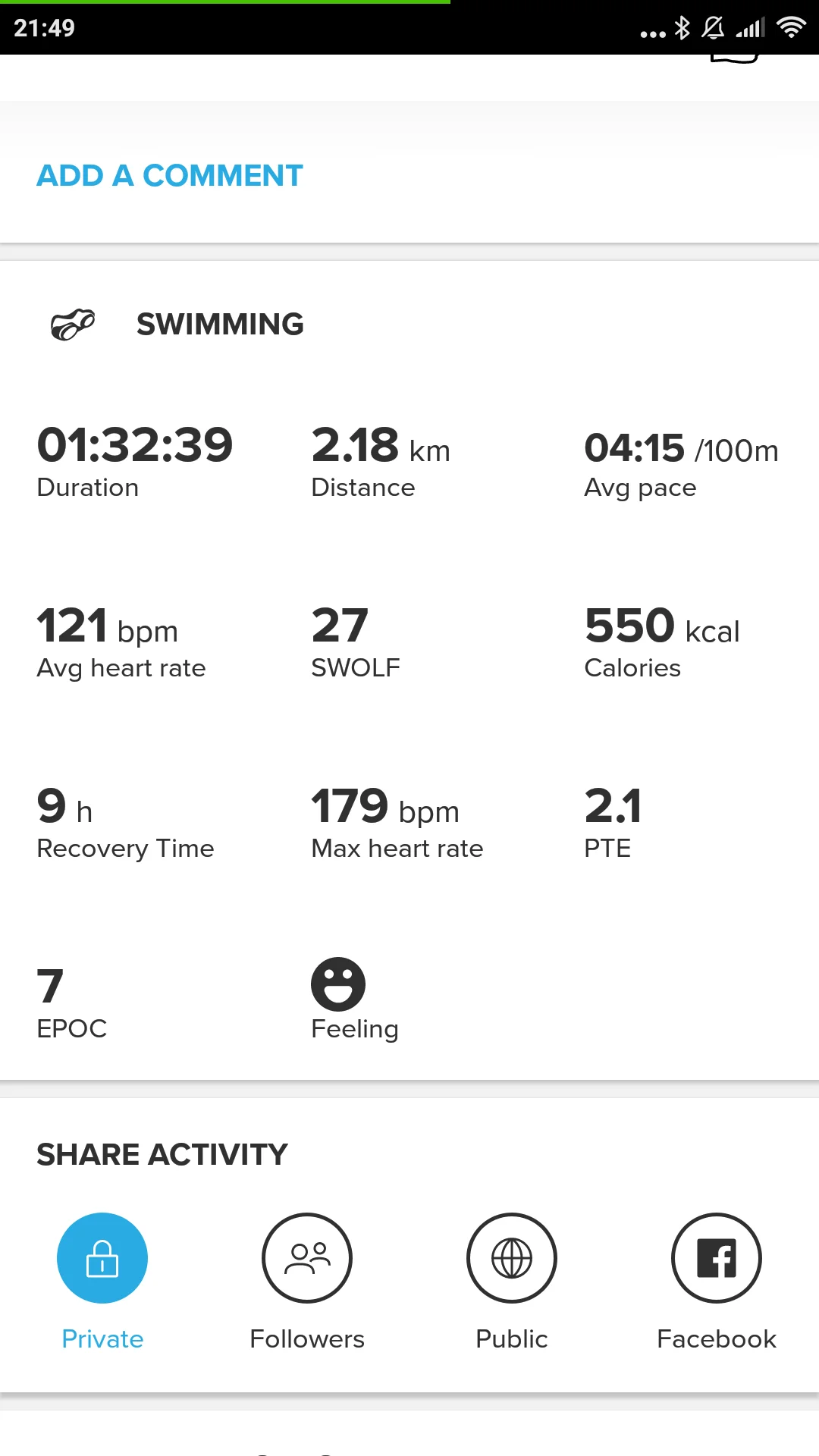Select the Private lock sharing icon
The image size is (819, 1456).
click(x=102, y=1258)
